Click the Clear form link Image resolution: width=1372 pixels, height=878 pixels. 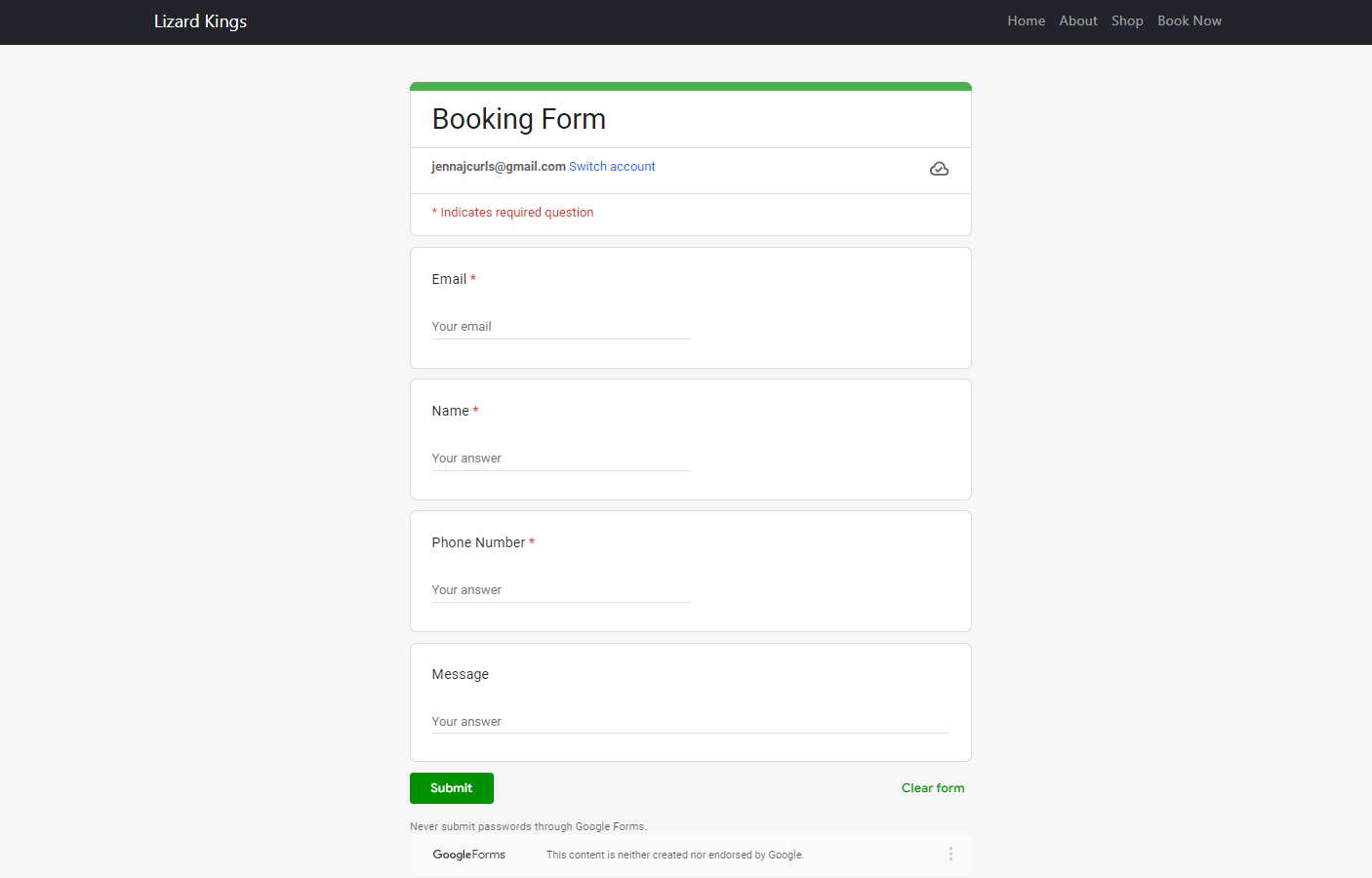click(x=932, y=788)
